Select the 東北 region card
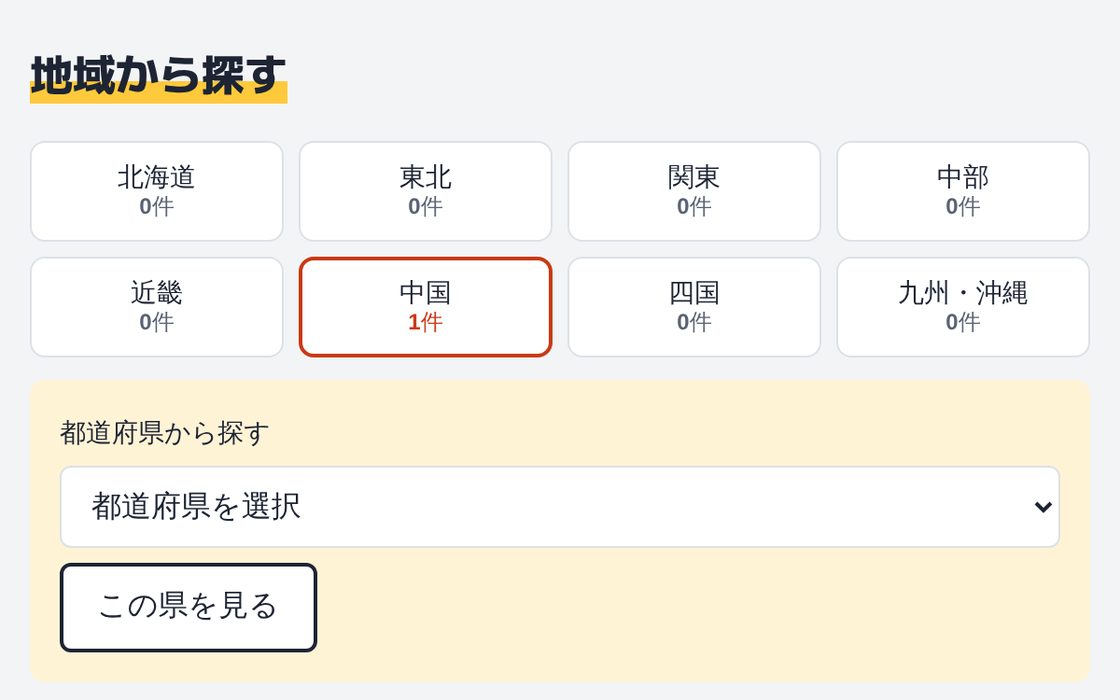The width and height of the screenshot is (1120, 700). tap(425, 191)
